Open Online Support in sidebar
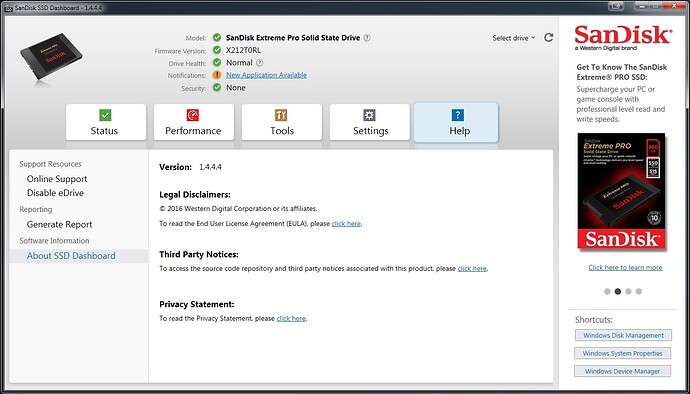The width and height of the screenshot is (690, 394). click(x=57, y=179)
